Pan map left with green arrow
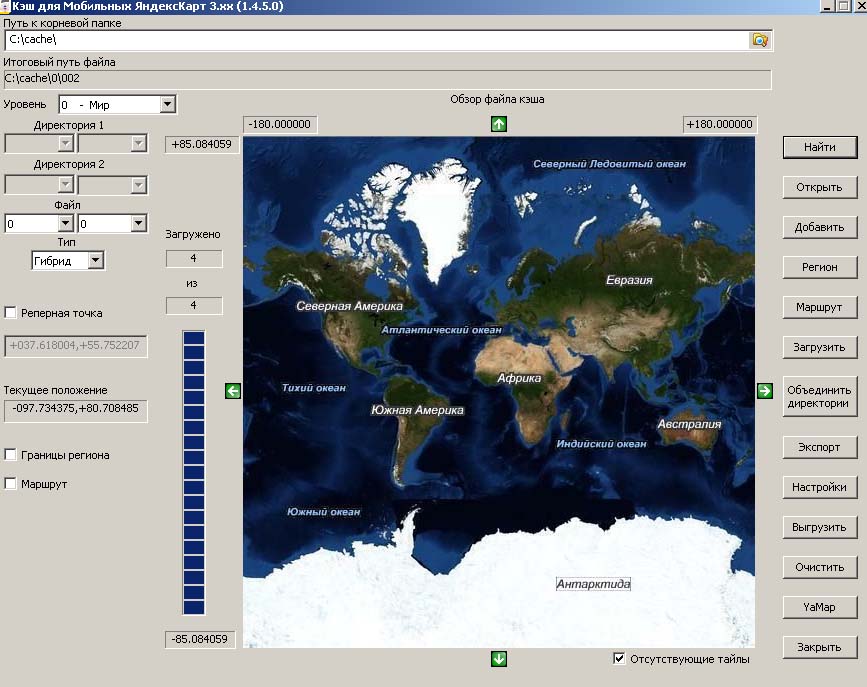 [x=233, y=391]
